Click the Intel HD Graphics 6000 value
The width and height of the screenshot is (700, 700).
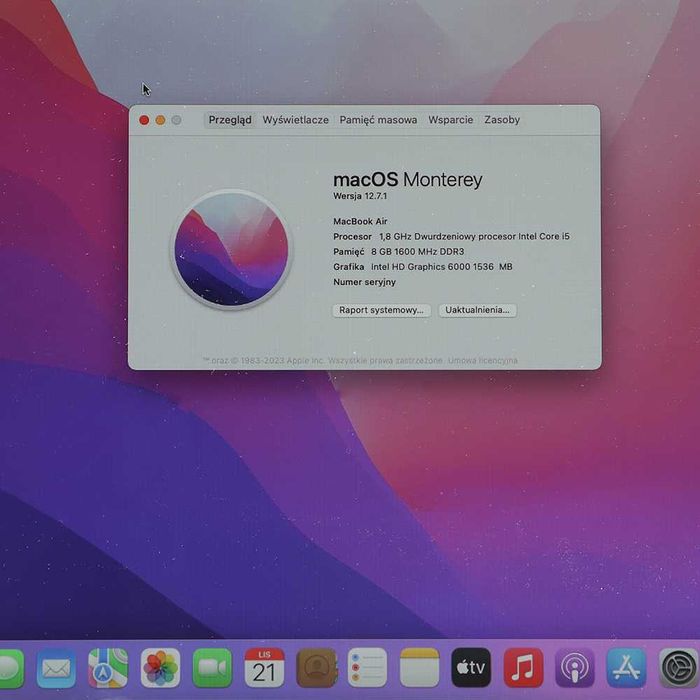442,267
